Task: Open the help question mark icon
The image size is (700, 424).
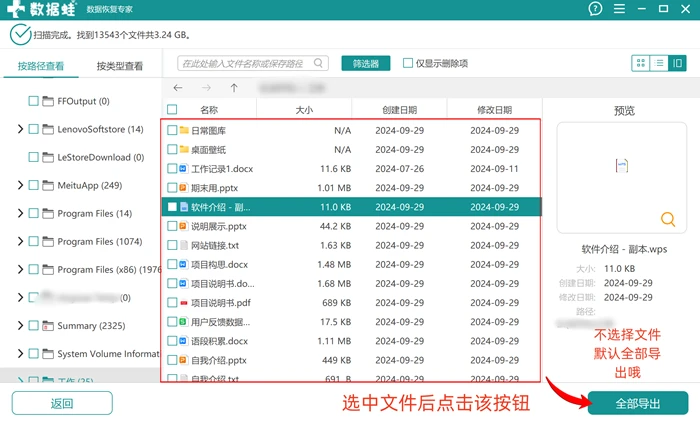Action: 595,9
